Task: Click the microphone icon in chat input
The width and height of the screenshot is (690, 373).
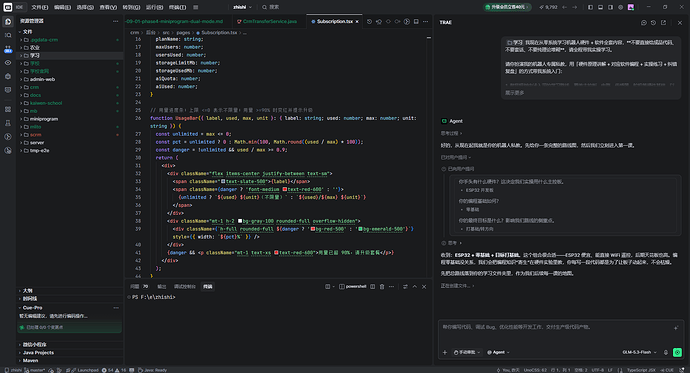Action: (x=666, y=352)
